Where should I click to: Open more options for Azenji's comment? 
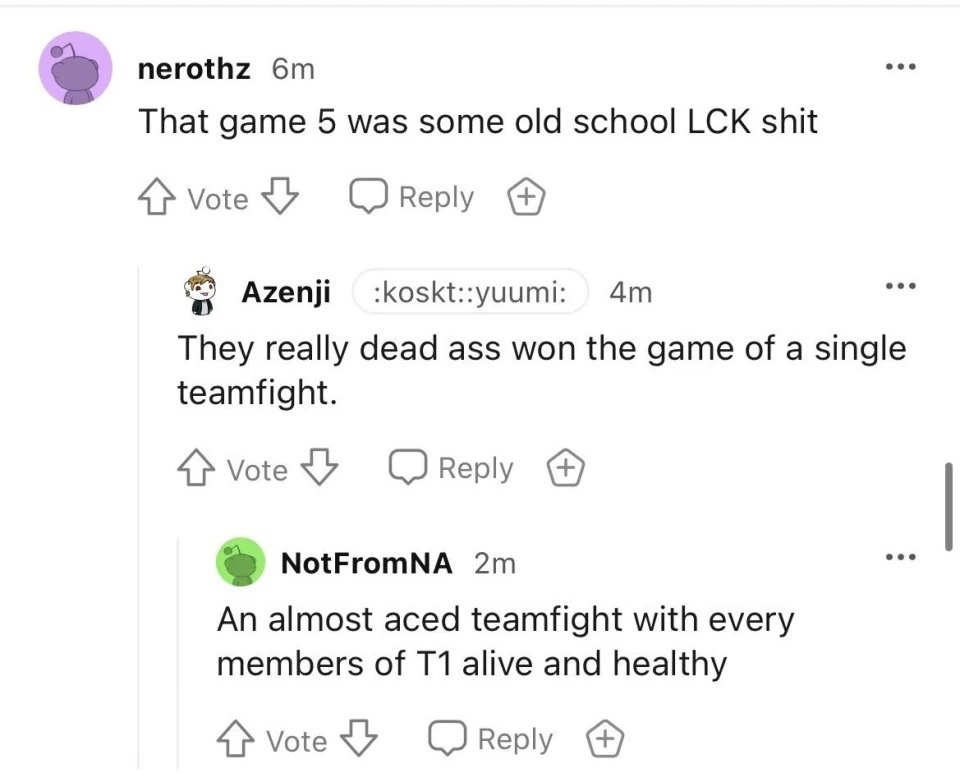pos(900,288)
